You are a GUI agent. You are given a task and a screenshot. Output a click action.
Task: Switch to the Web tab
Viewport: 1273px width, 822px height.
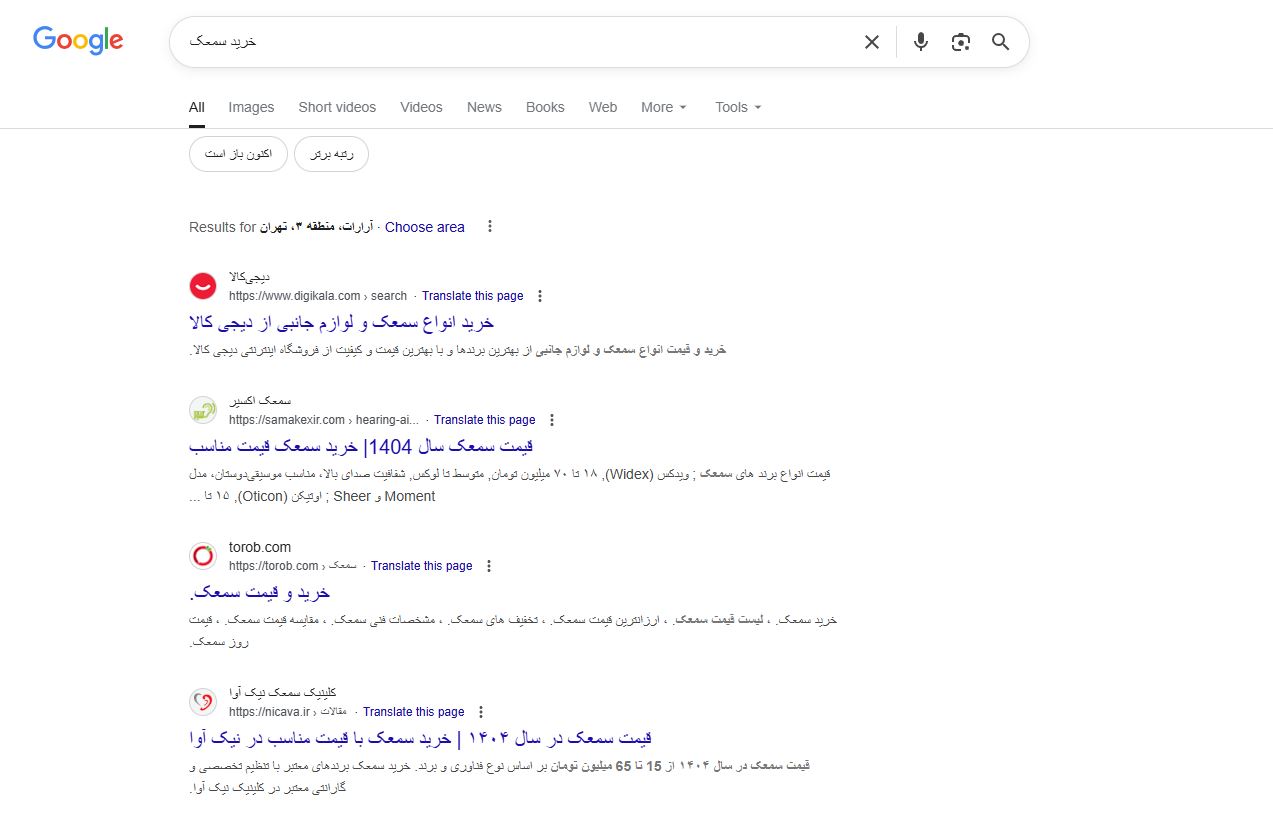603,107
